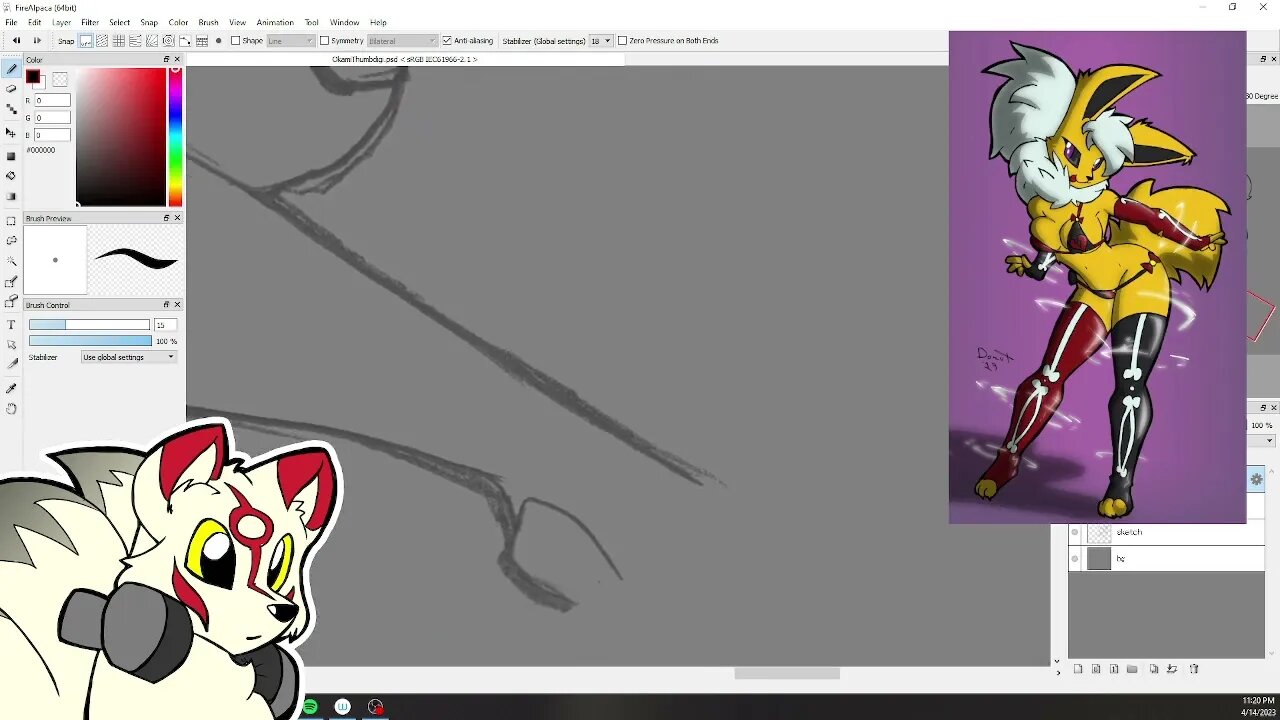Click the Undo arrow in toolbar
Screen dimensions: 1280x720
16,41
